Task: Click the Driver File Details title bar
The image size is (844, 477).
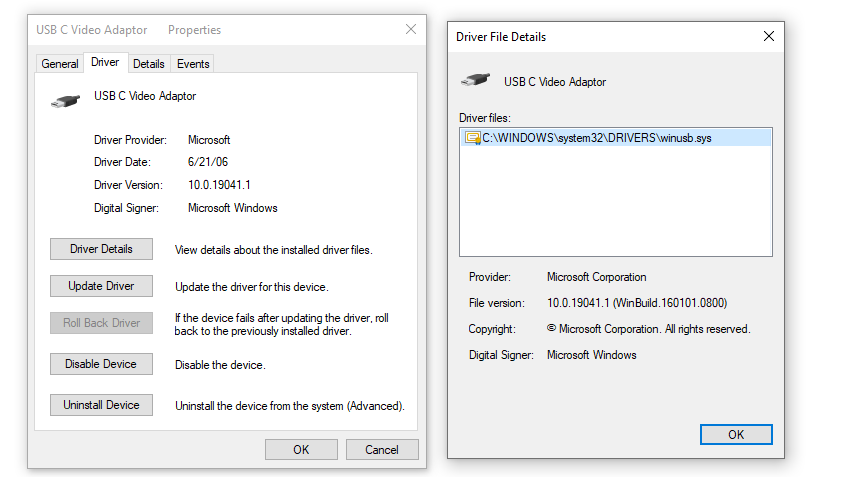Action: pos(600,36)
